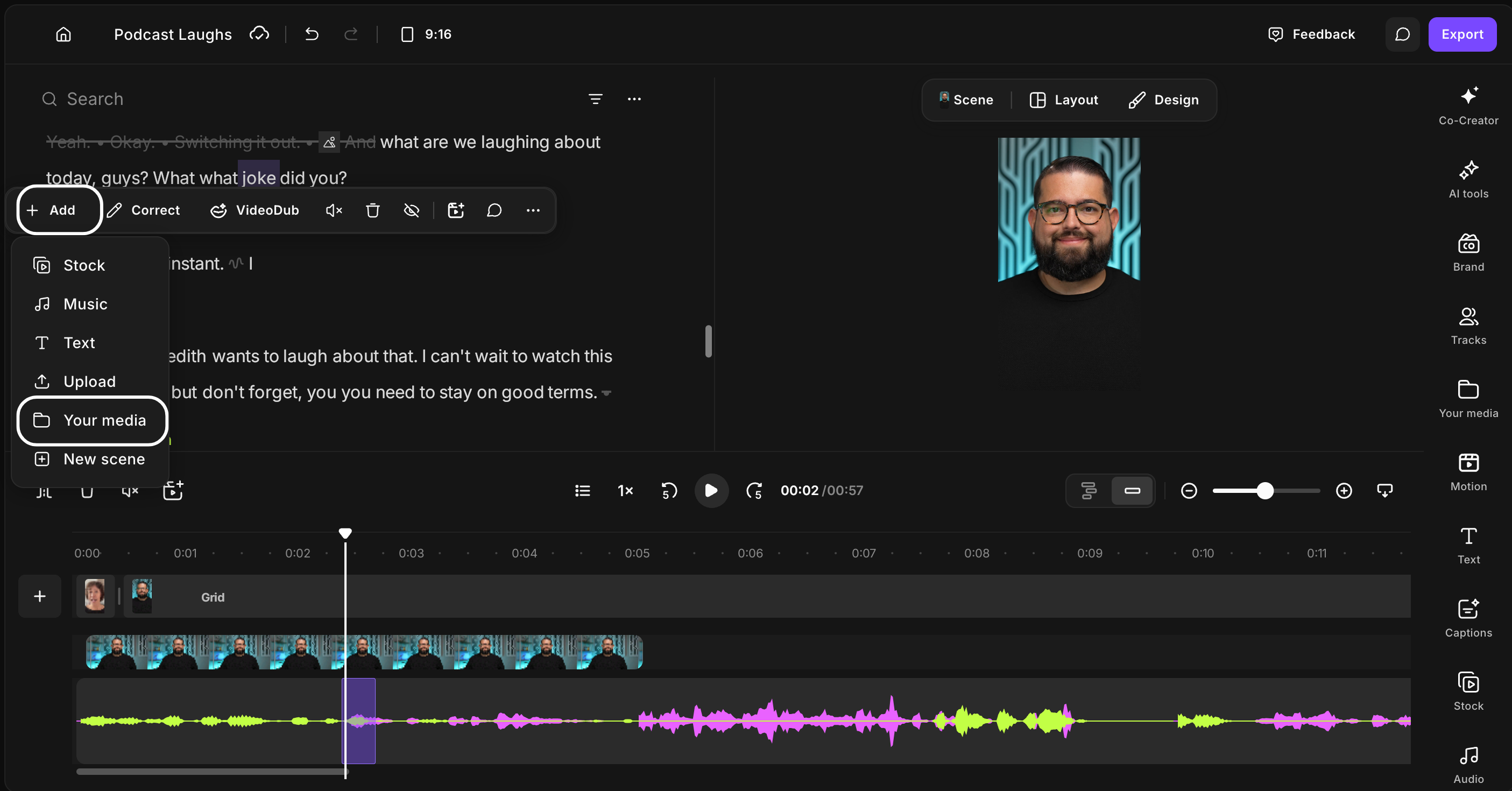1512x791 pixels.
Task: Switch to the Layout tab
Action: [1064, 100]
